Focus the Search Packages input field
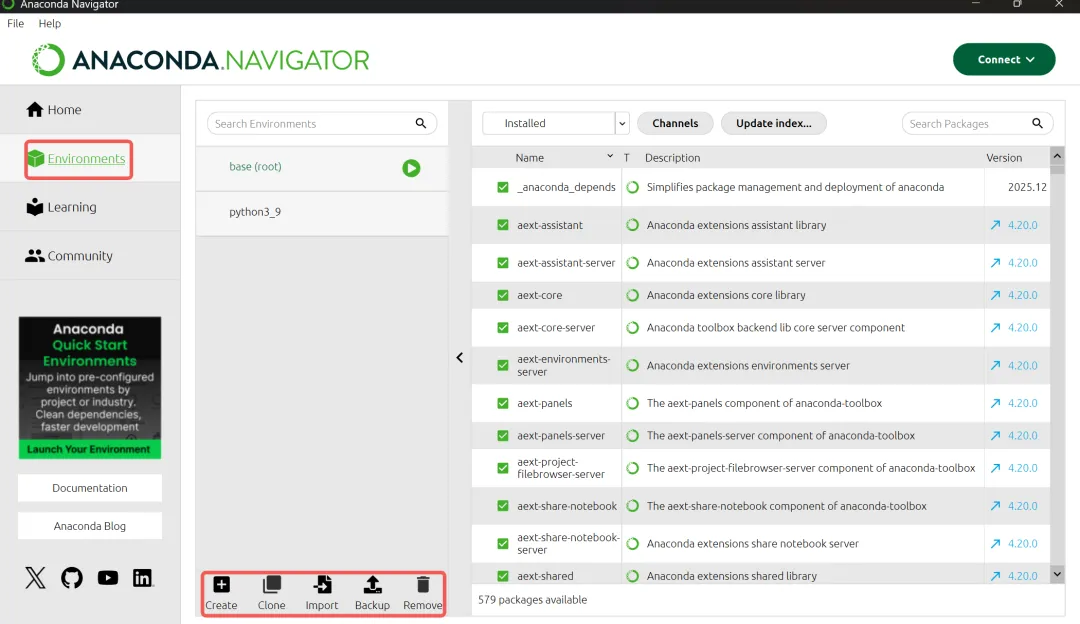 click(977, 123)
